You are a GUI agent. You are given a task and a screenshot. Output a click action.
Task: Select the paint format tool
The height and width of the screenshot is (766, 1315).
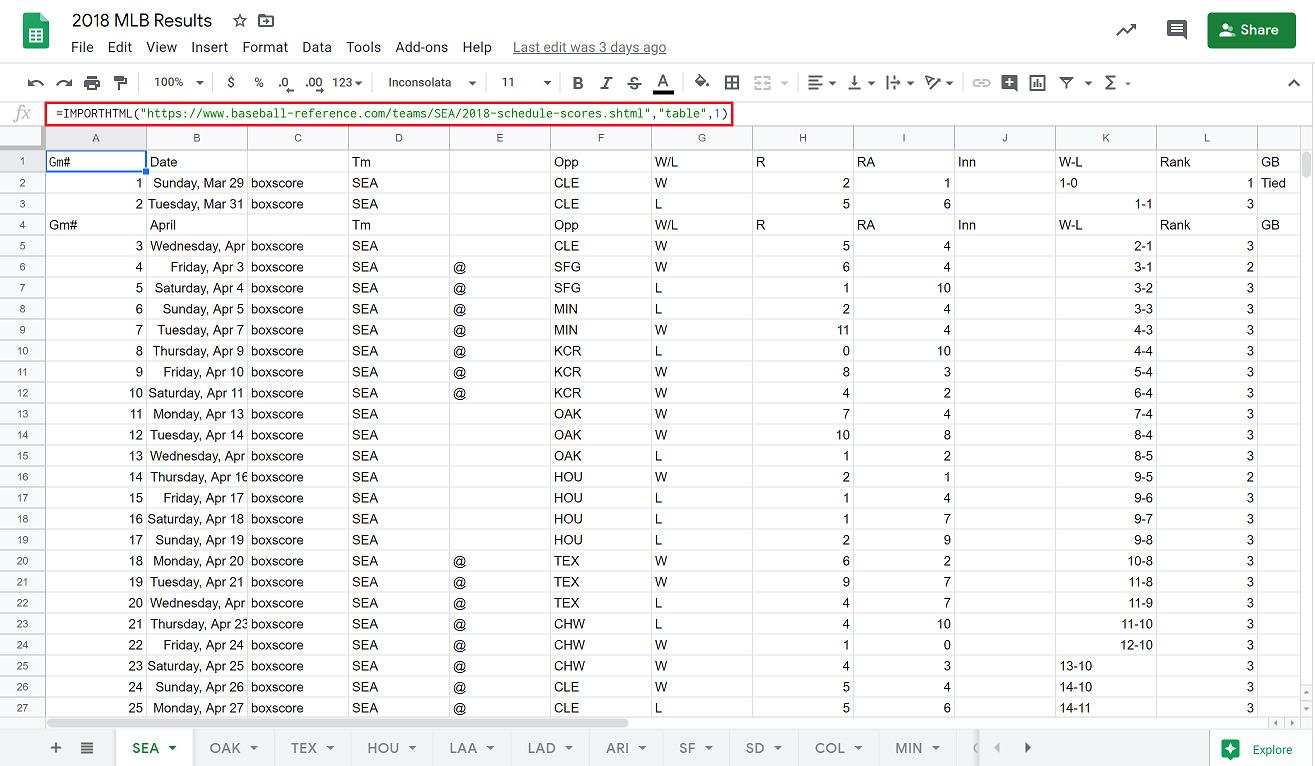point(120,83)
